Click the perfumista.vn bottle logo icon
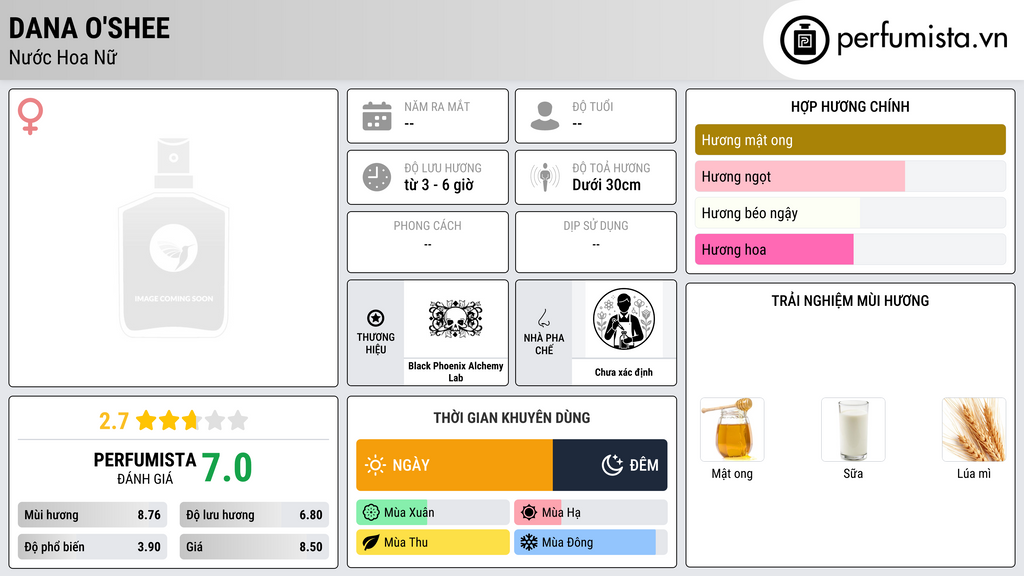 (804, 40)
